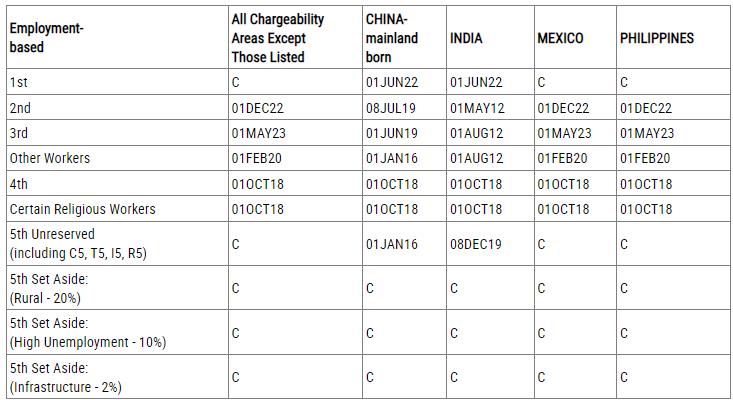733x400 pixels.
Task: Click the 4th preference cell under INDIA
Action: click(x=477, y=184)
